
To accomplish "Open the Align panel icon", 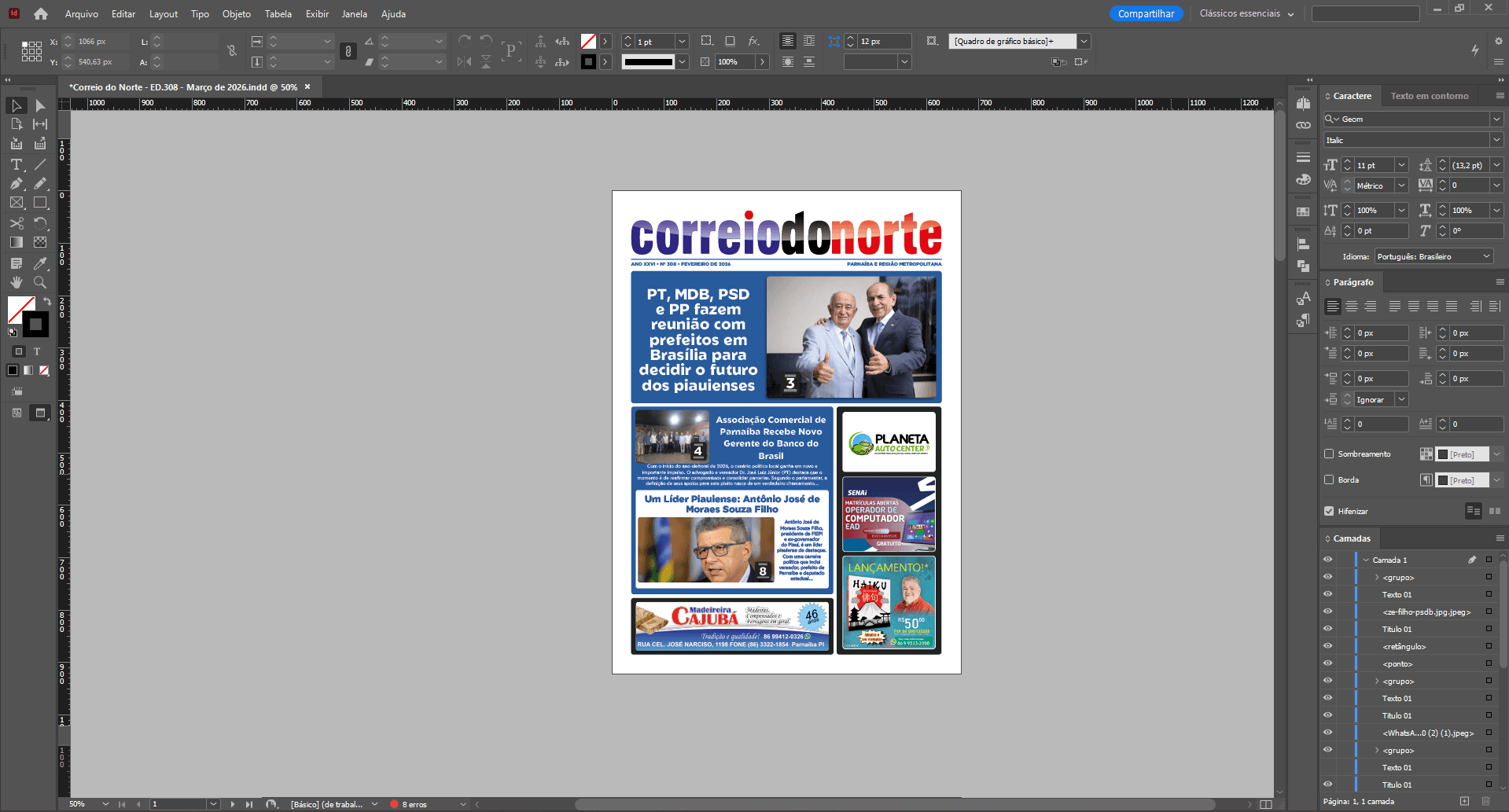I will (1303, 244).
